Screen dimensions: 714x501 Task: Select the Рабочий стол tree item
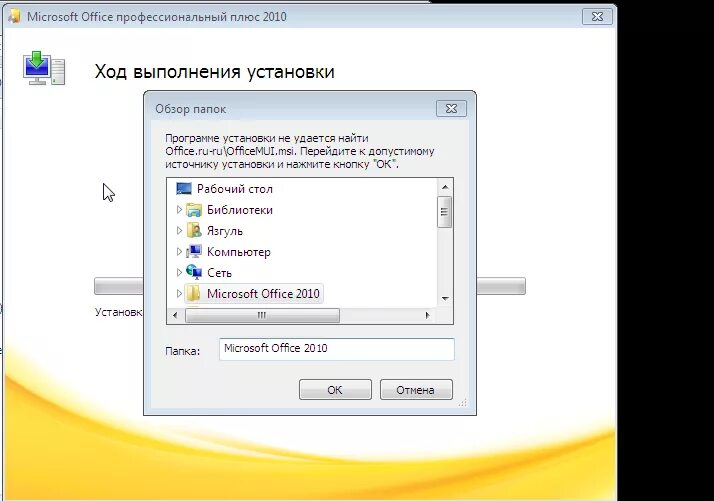click(235, 189)
